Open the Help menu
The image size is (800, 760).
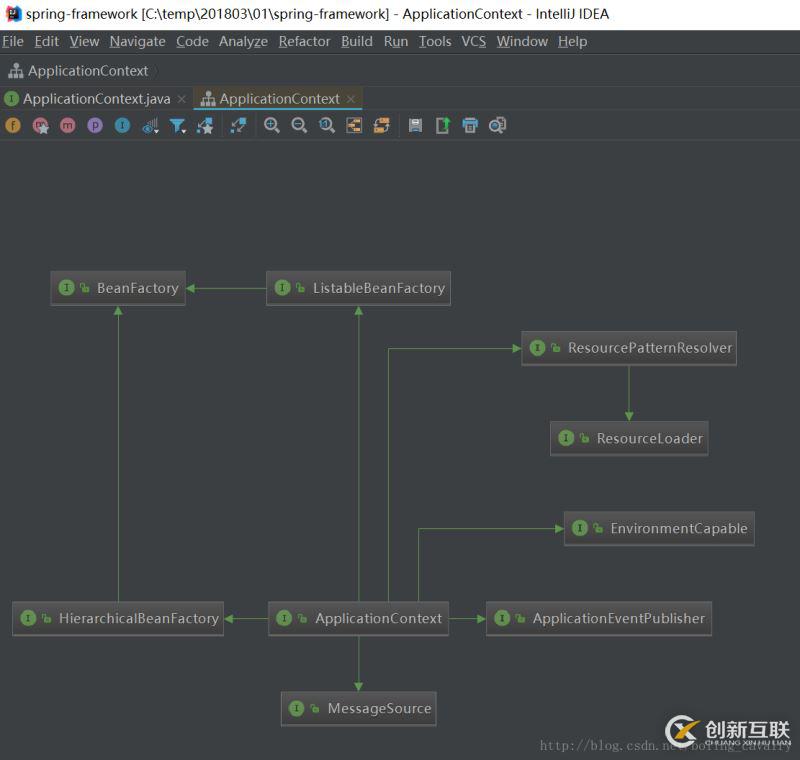pyautogui.click(x=572, y=41)
